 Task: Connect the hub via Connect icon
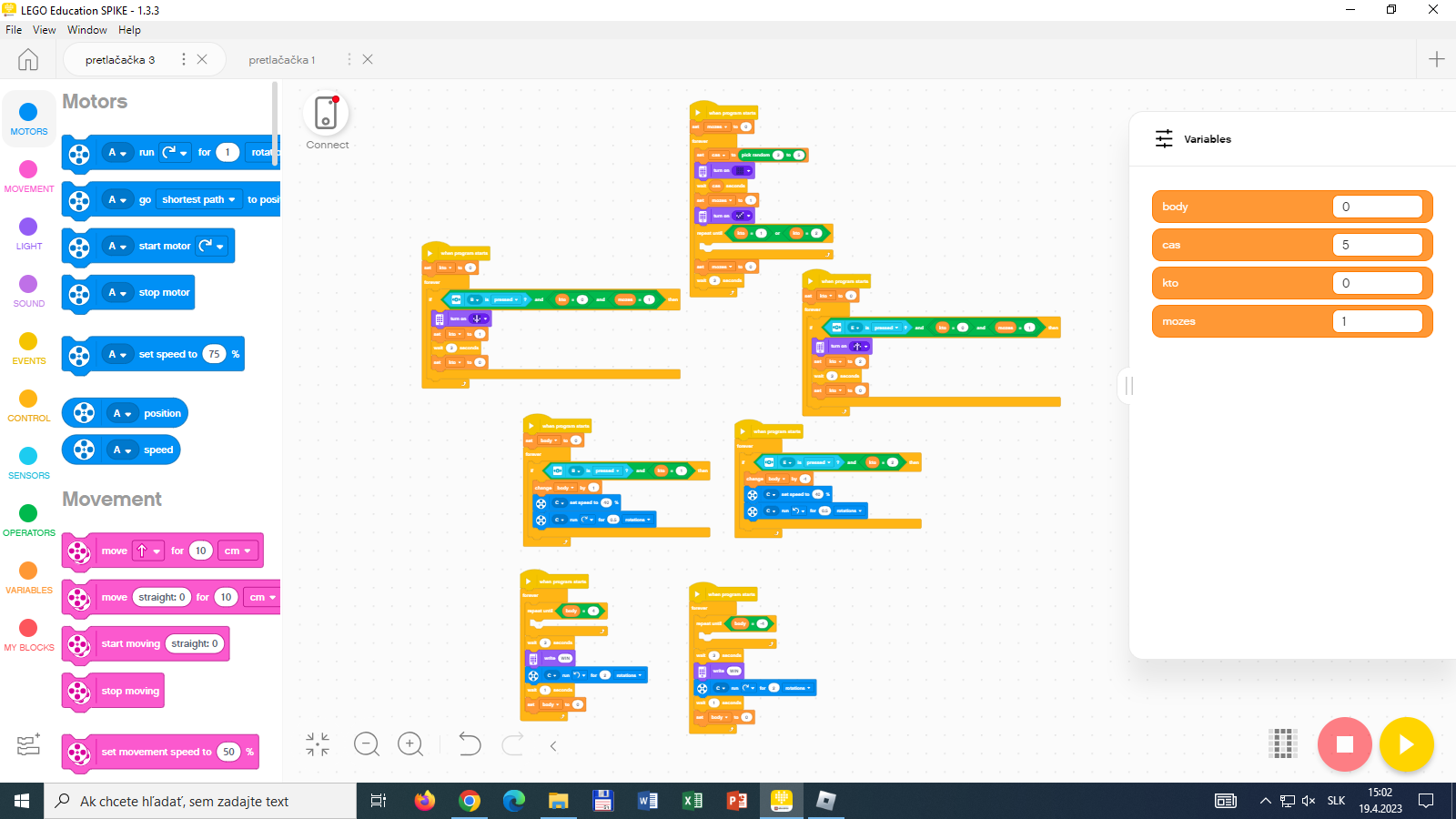pos(327,115)
